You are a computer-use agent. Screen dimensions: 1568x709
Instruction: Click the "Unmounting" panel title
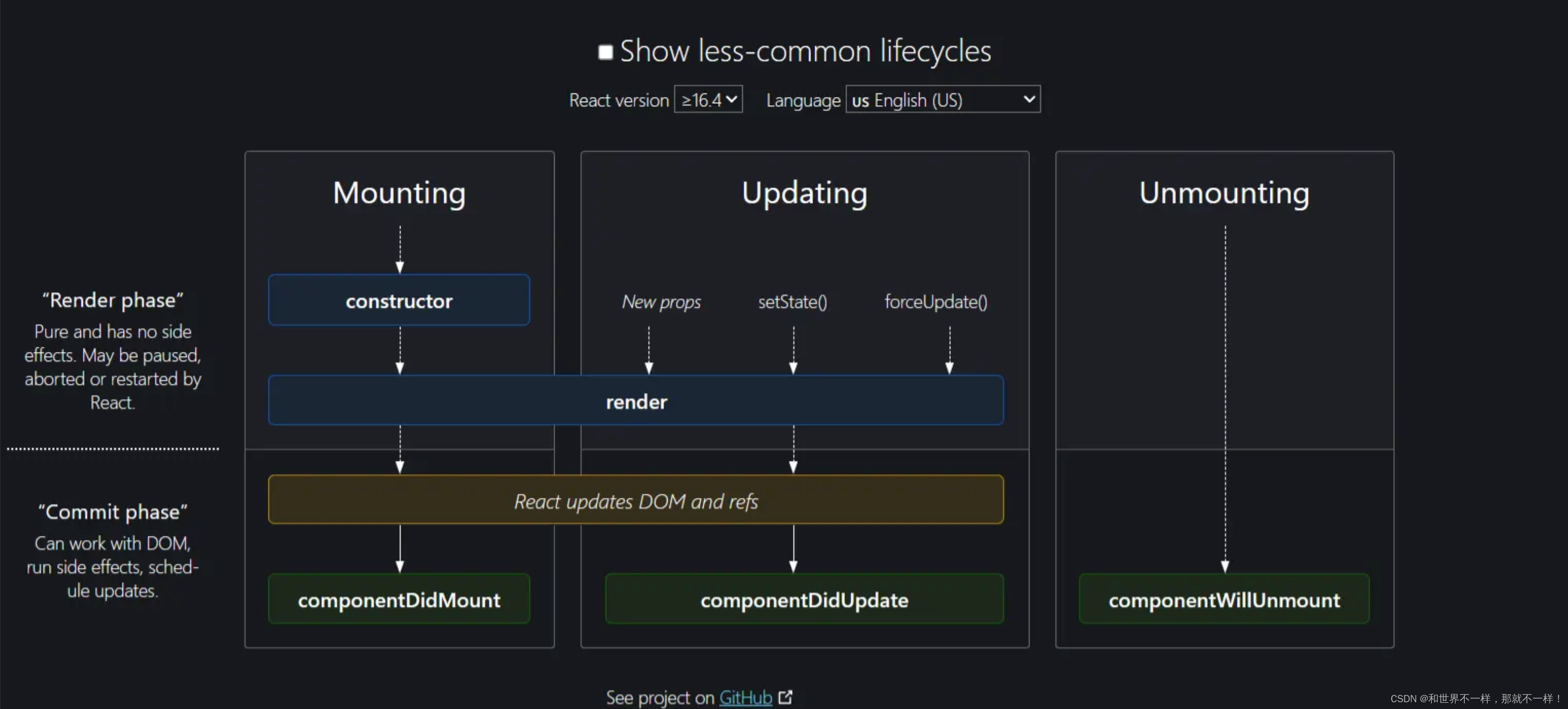1224,193
